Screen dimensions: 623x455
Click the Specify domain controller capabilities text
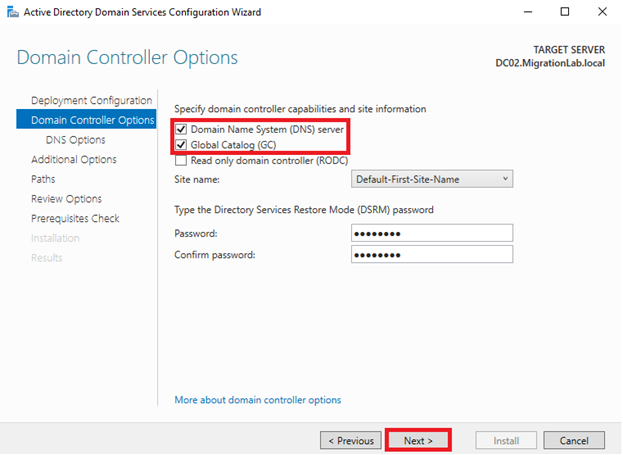pos(300,109)
